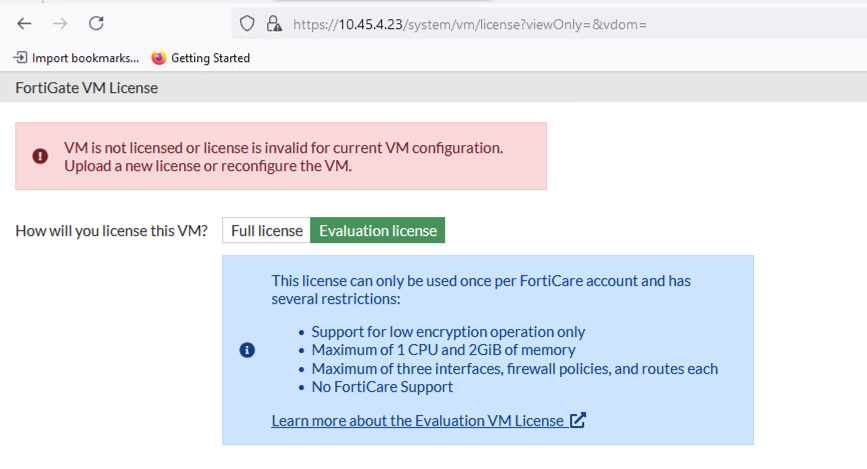The height and width of the screenshot is (469, 867).
Task: Click the VM is not licensed warning text
Action: 284,157
